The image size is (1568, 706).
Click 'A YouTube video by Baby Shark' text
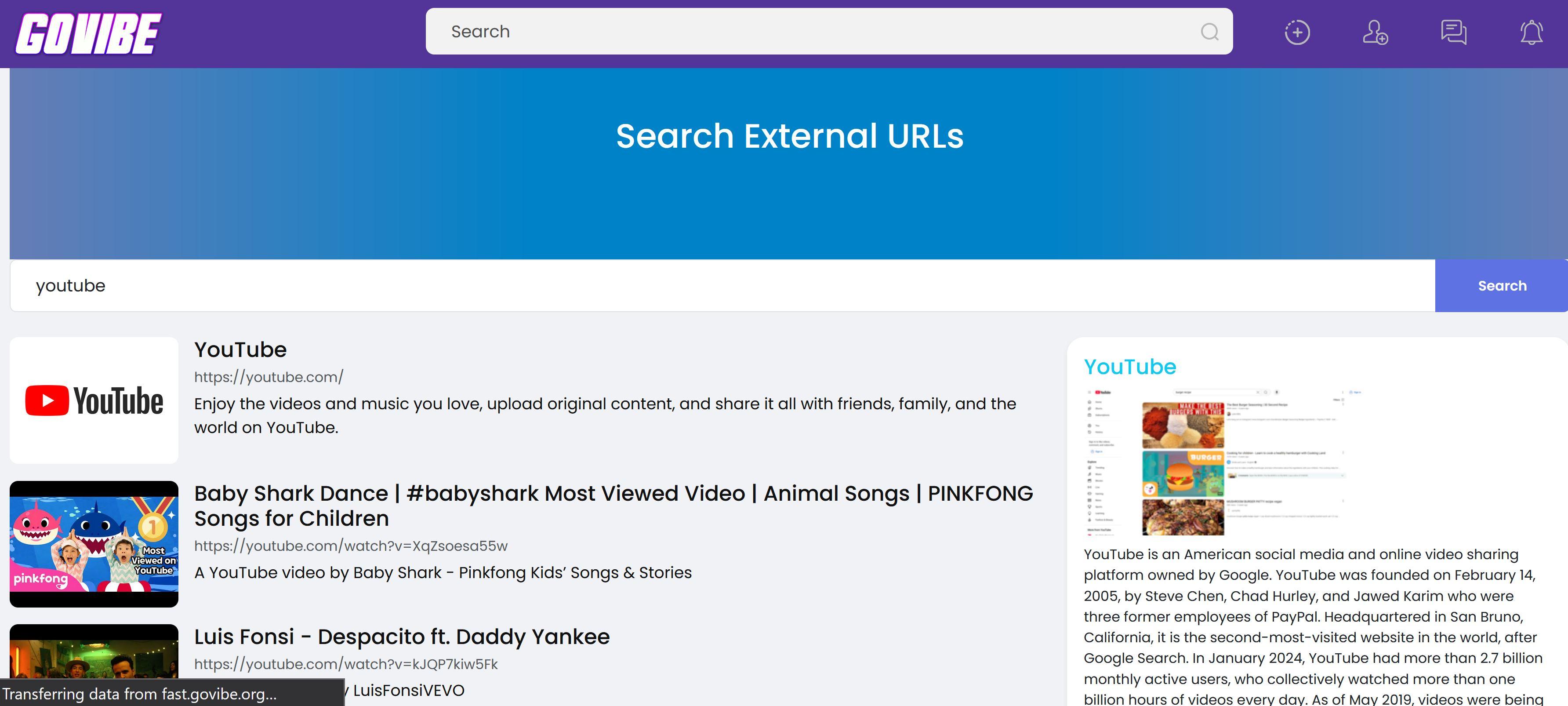[443, 573]
